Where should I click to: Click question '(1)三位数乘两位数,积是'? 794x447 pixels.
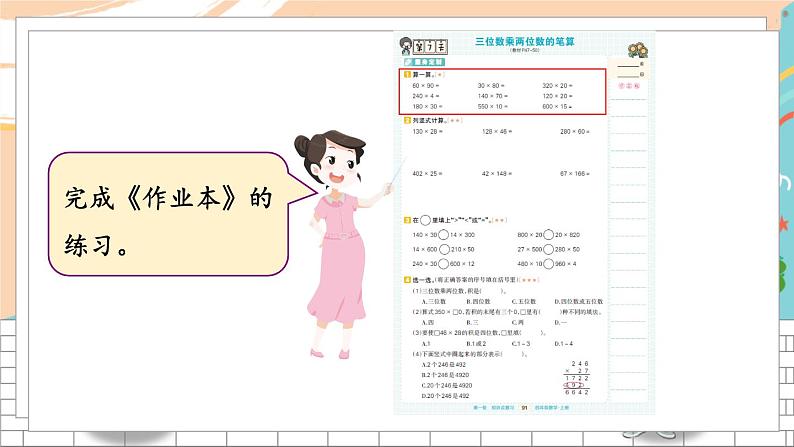(459, 291)
